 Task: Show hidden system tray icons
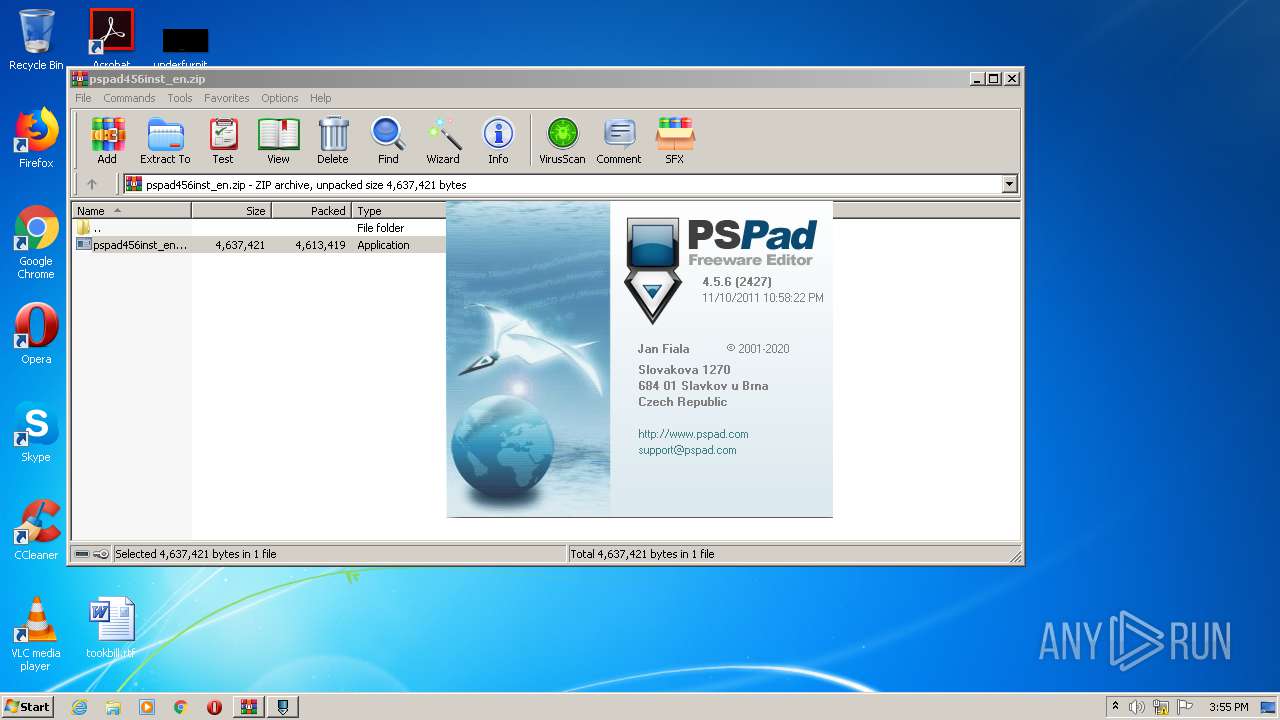(1115, 707)
